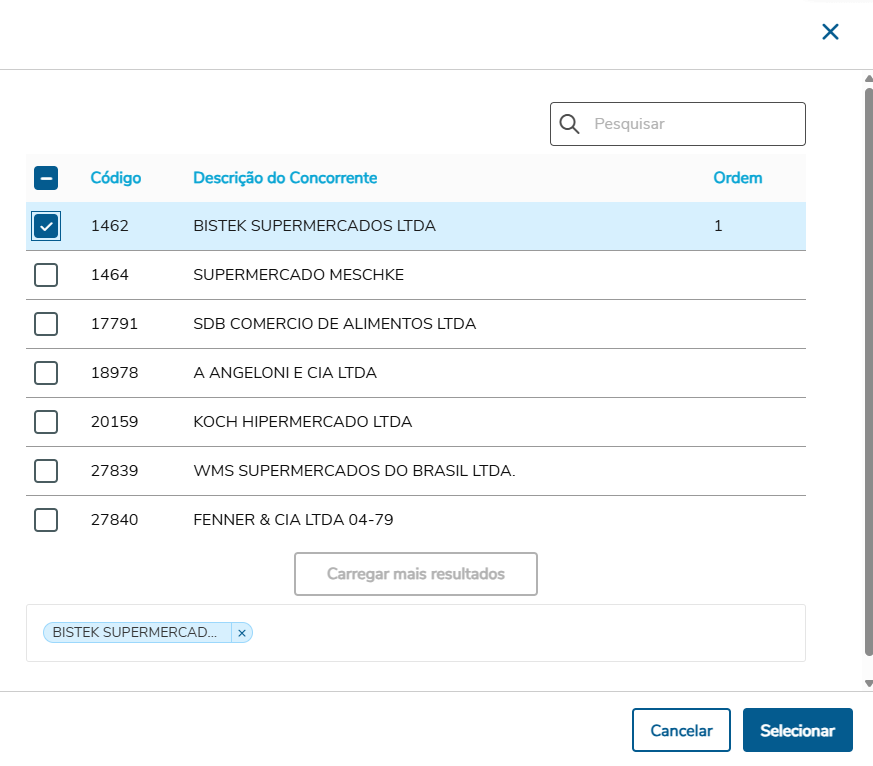Check FENNER & CIA LTDA checkbox
The height and width of the screenshot is (766, 873).
tap(46, 520)
